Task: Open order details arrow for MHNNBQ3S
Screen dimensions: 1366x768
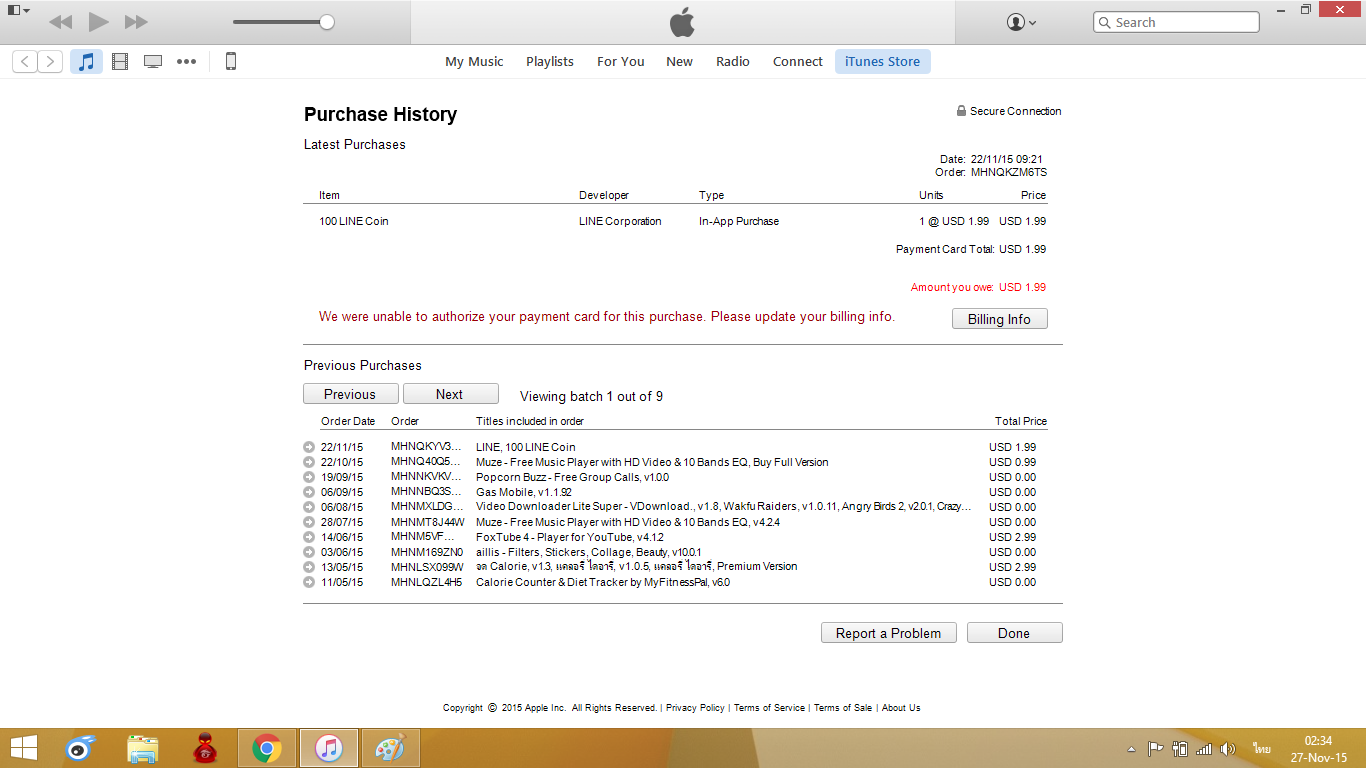Action: pyautogui.click(x=309, y=492)
